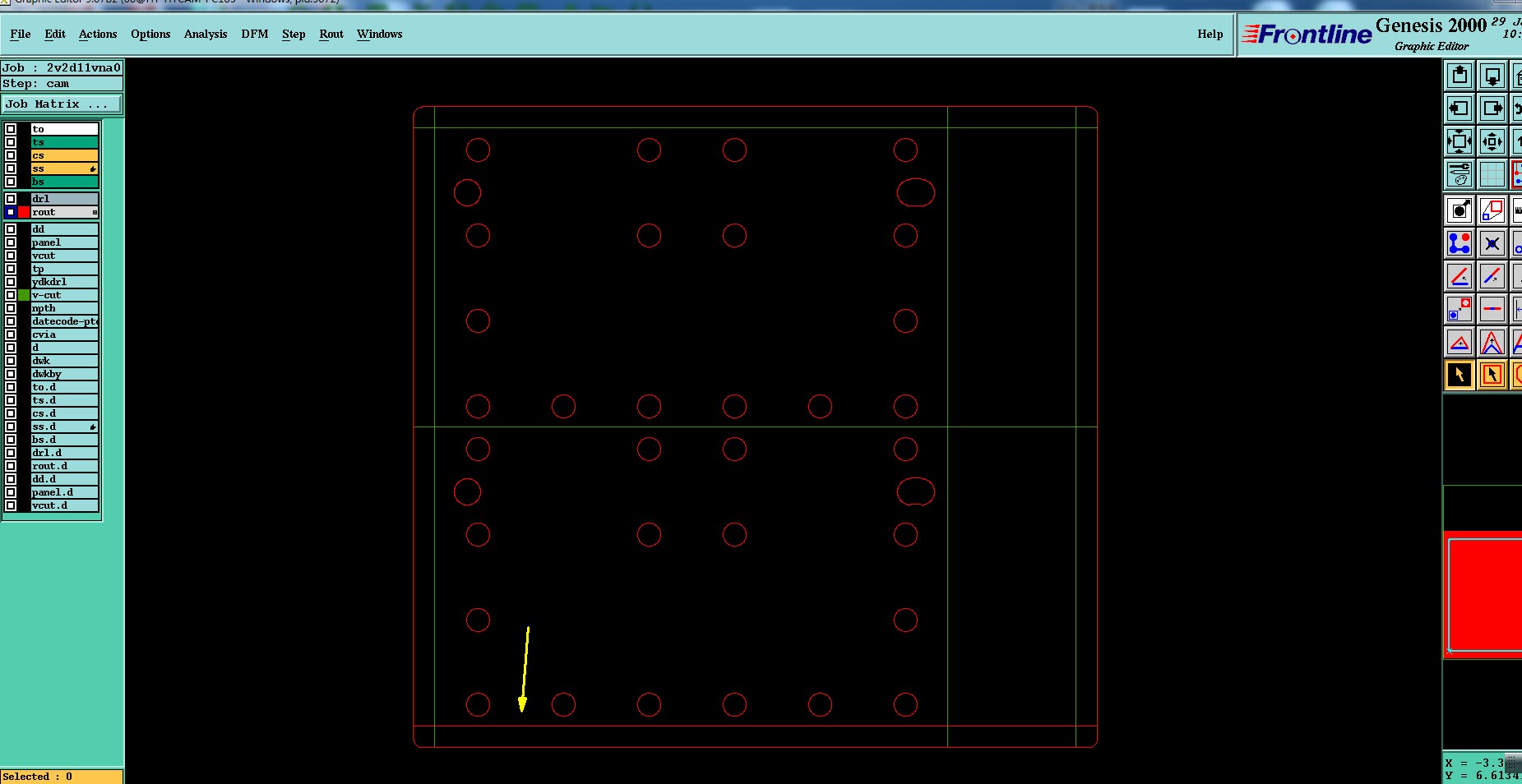Image resolution: width=1522 pixels, height=784 pixels.
Task: Toggle the 'panel' layer checkbox
Action: (11, 242)
